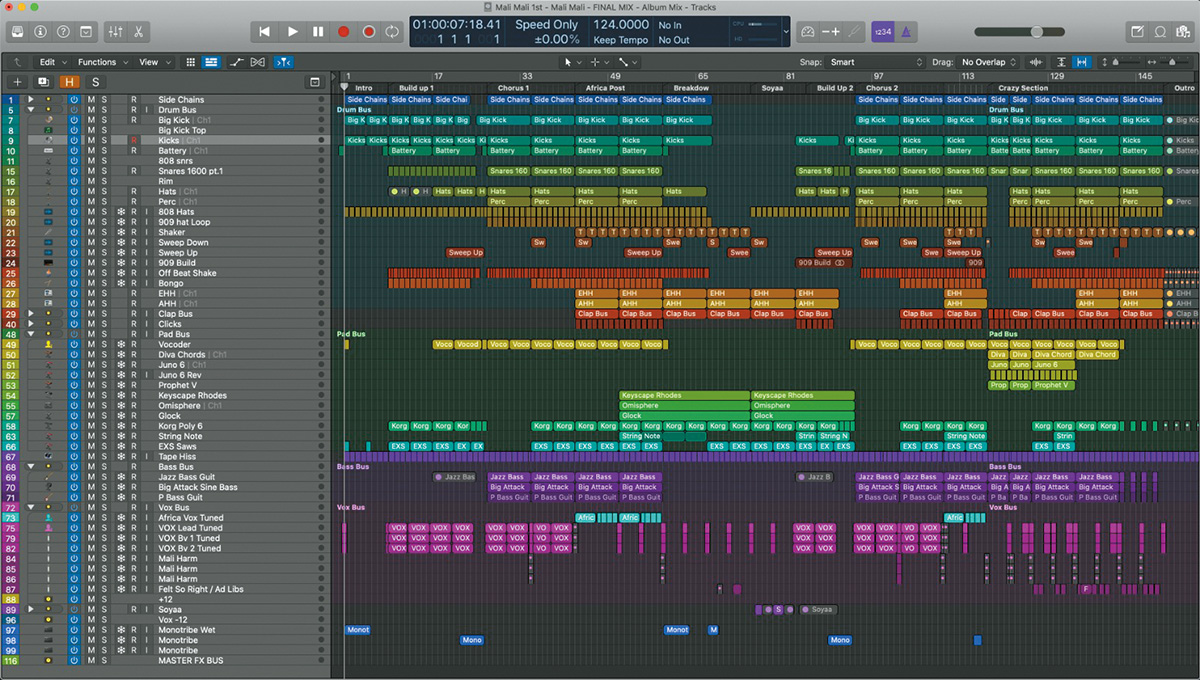Image resolution: width=1200 pixels, height=680 pixels.
Task: Toggle Catch Playhead button
Action: coord(283,62)
